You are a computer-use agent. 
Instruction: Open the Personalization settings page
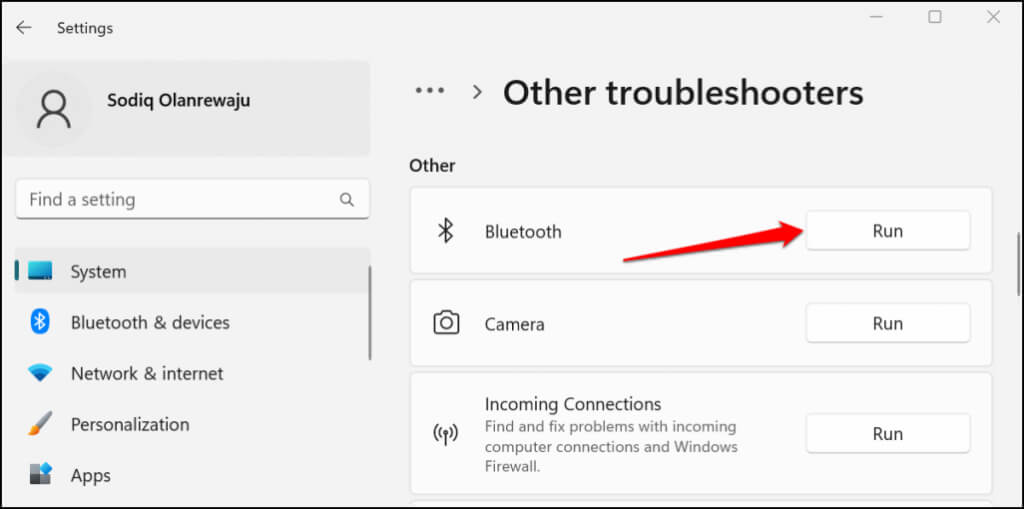(130, 424)
